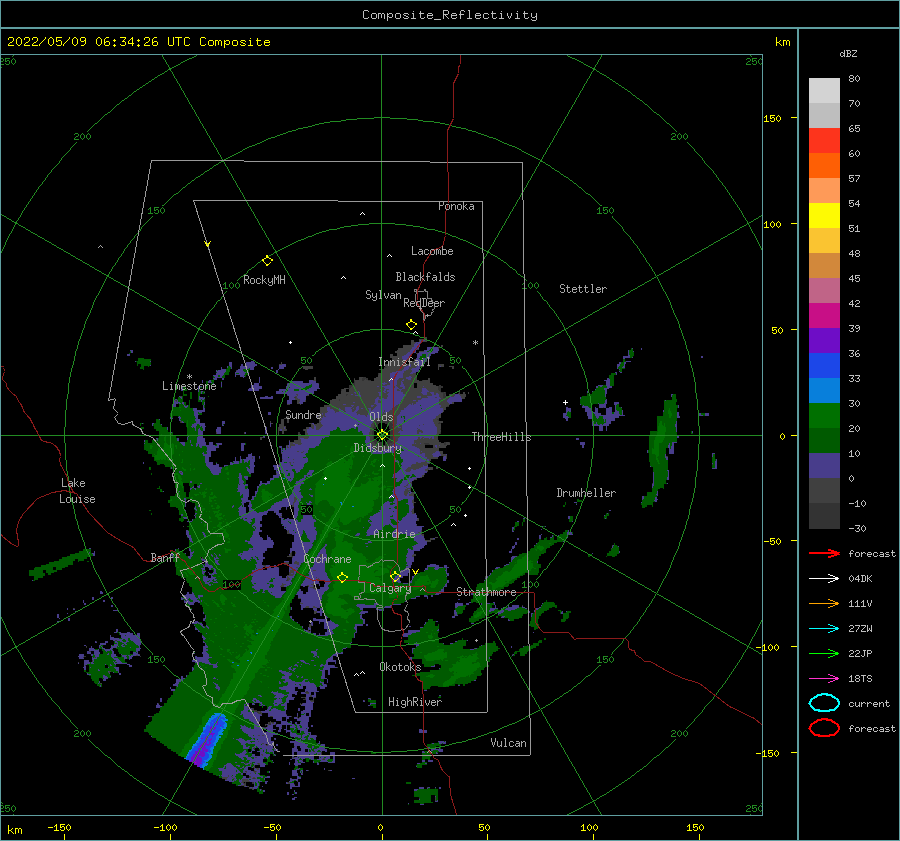This screenshot has height=841, width=900.
Task: Select the Olds label
Action: click(381, 417)
